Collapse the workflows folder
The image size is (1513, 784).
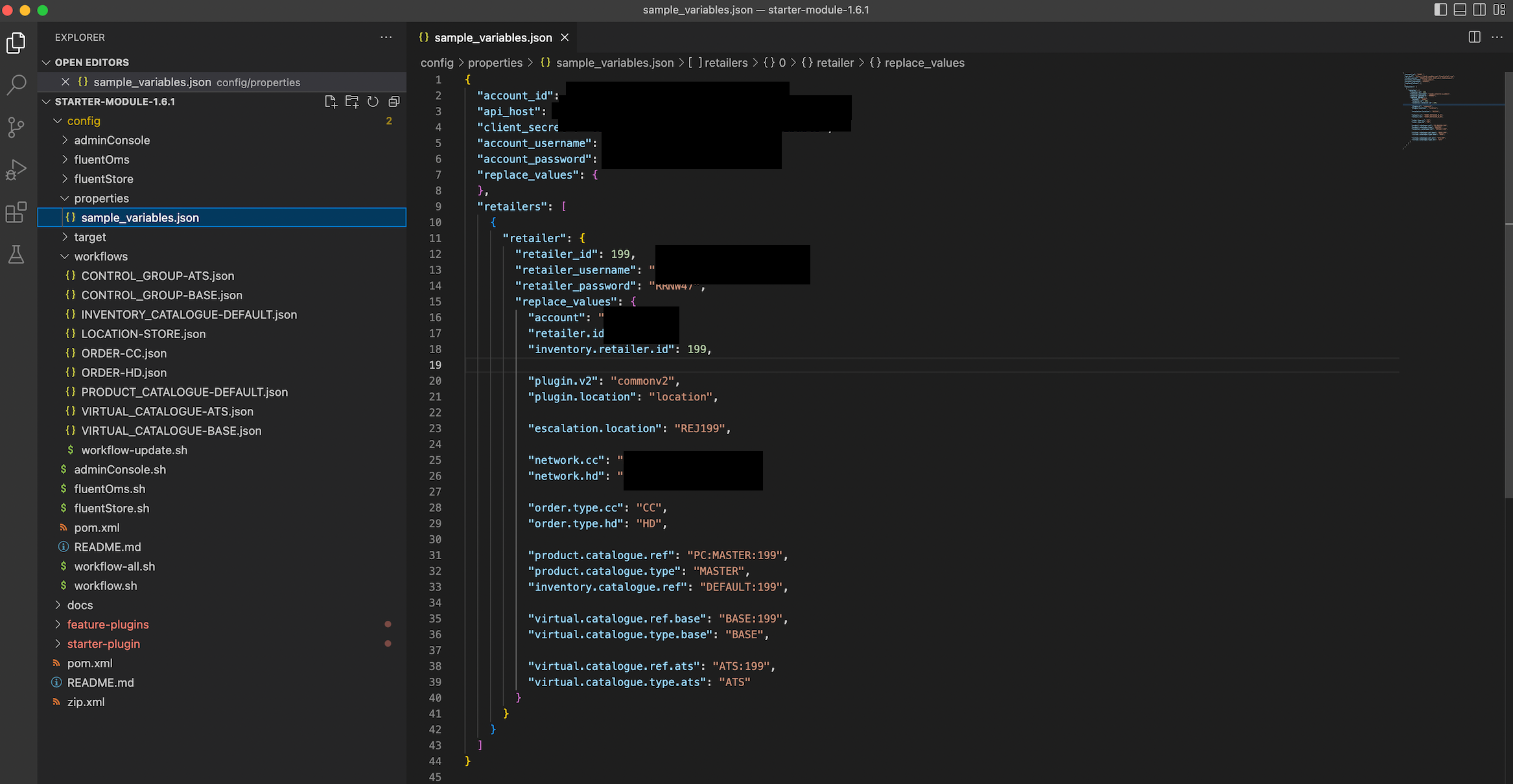(100, 257)
